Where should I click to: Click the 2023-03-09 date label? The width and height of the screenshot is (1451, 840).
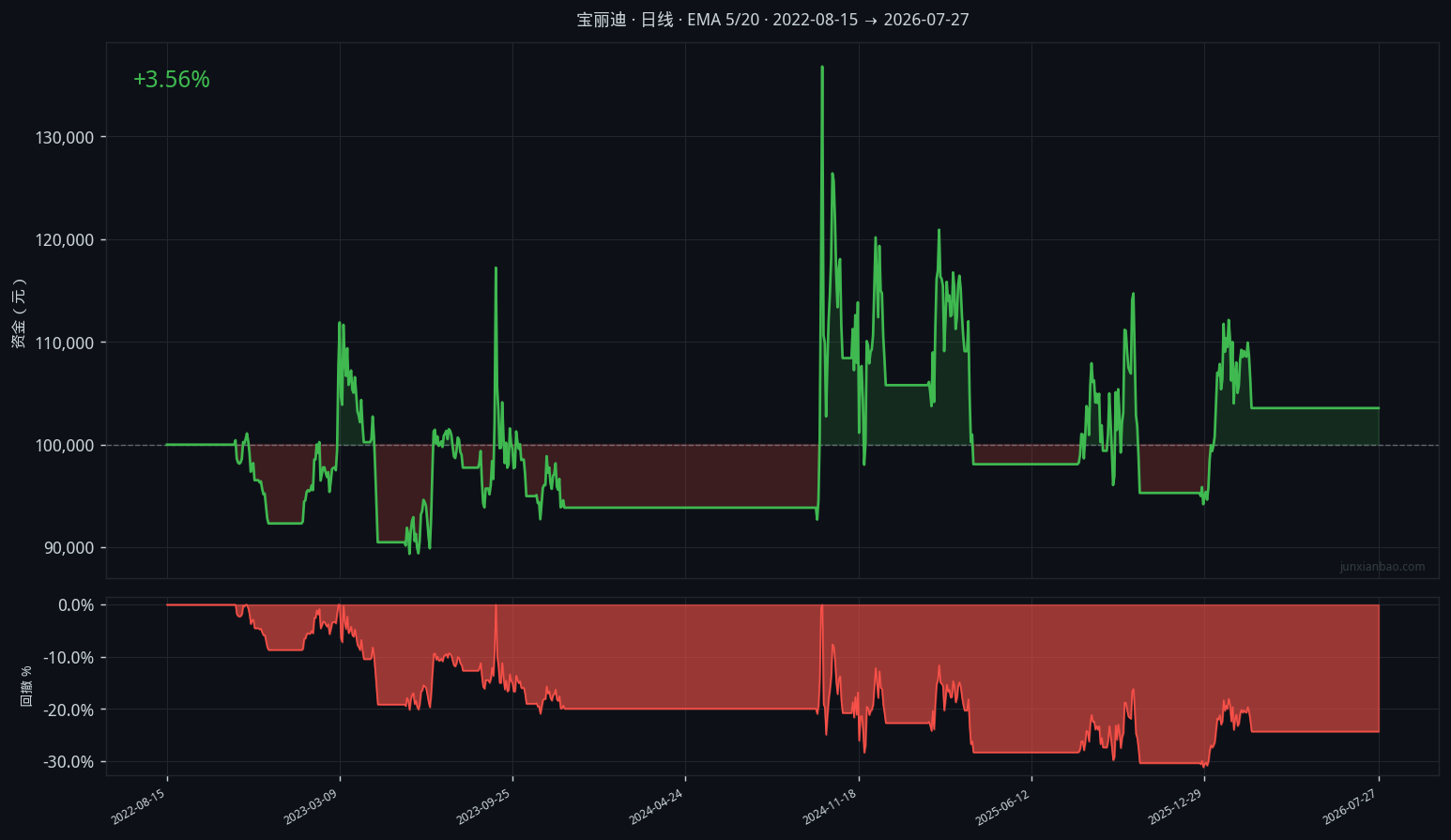[x=311, y=807]
